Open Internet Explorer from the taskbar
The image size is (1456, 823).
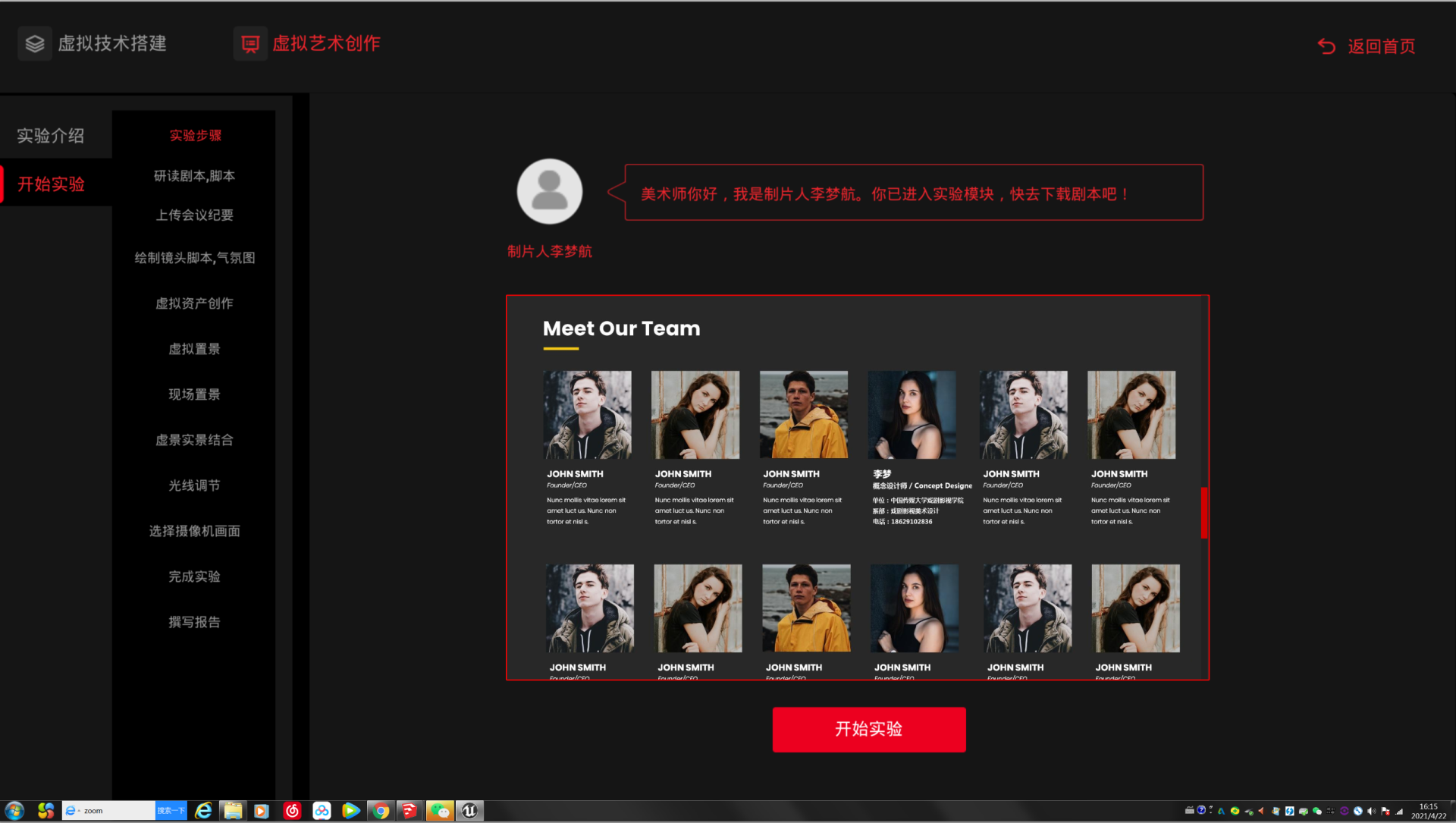click(x=203, y=811)
